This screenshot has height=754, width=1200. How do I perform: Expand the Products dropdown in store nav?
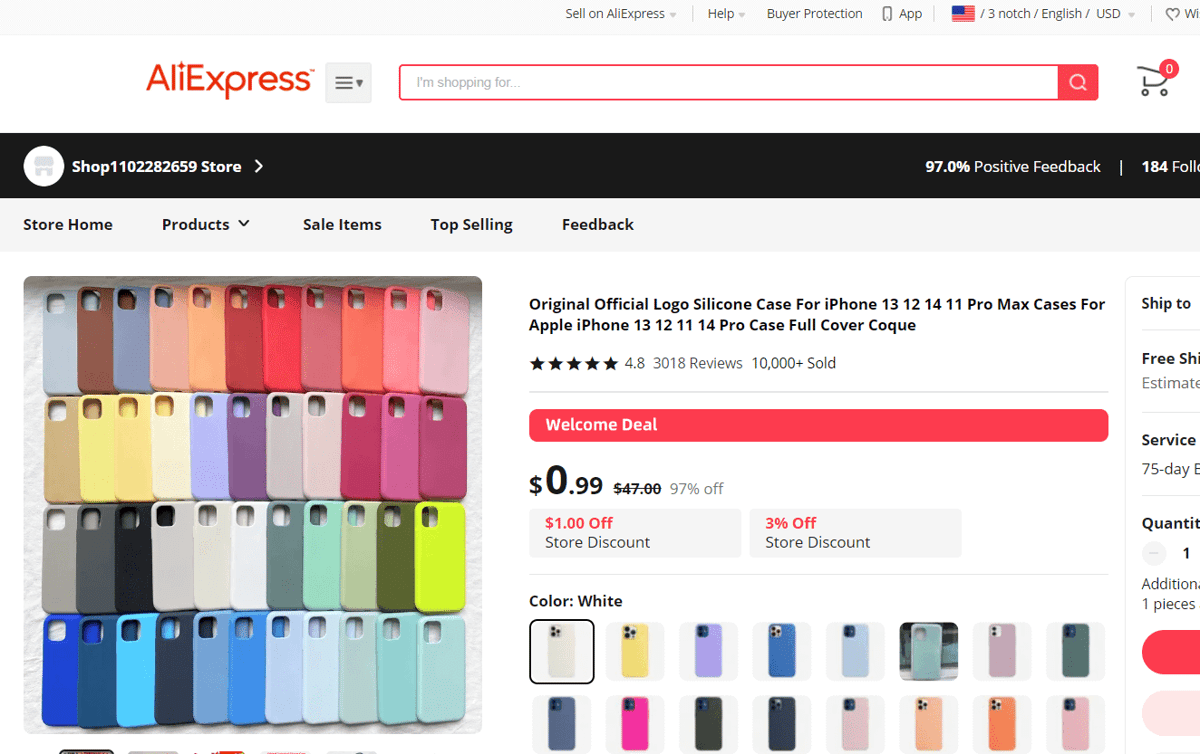pyautogui.click(x=206, y=224)
